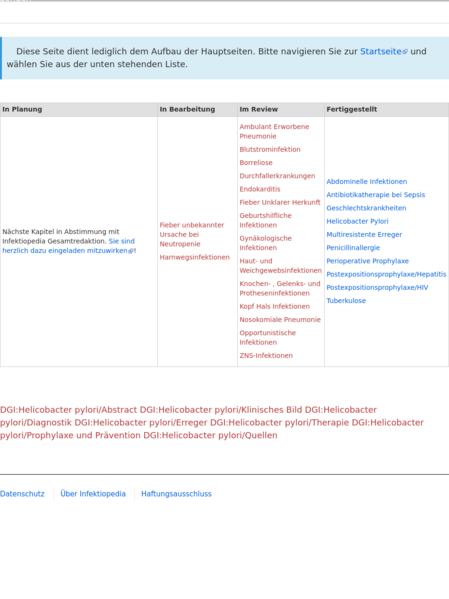449x599 pixels.
Task: Open 'Multiresistente Erreger' link
Action: pyautogui.click(x=364, y=234)
